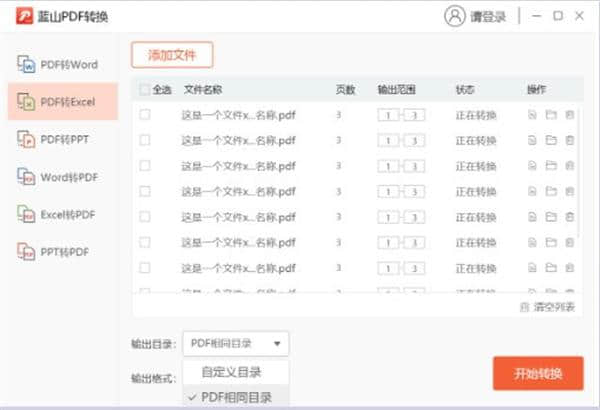
Task: Toggle the 全选 select-all checkbox
Action: [x=145, y=90]
